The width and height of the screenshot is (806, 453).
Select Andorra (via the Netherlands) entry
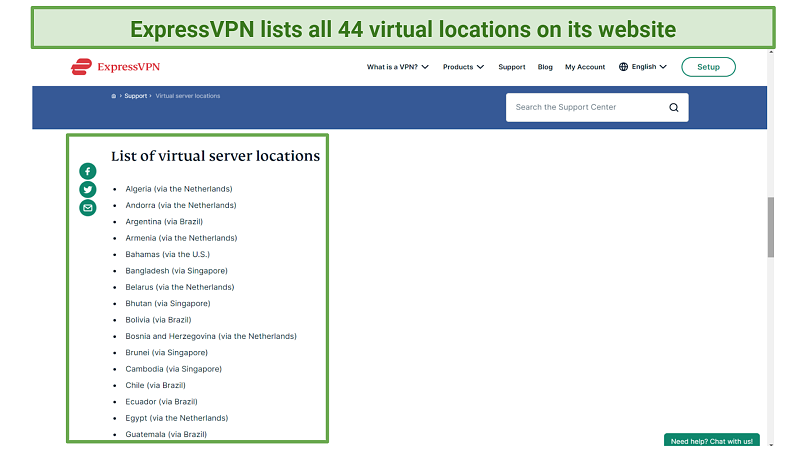(x=181, y=205)
